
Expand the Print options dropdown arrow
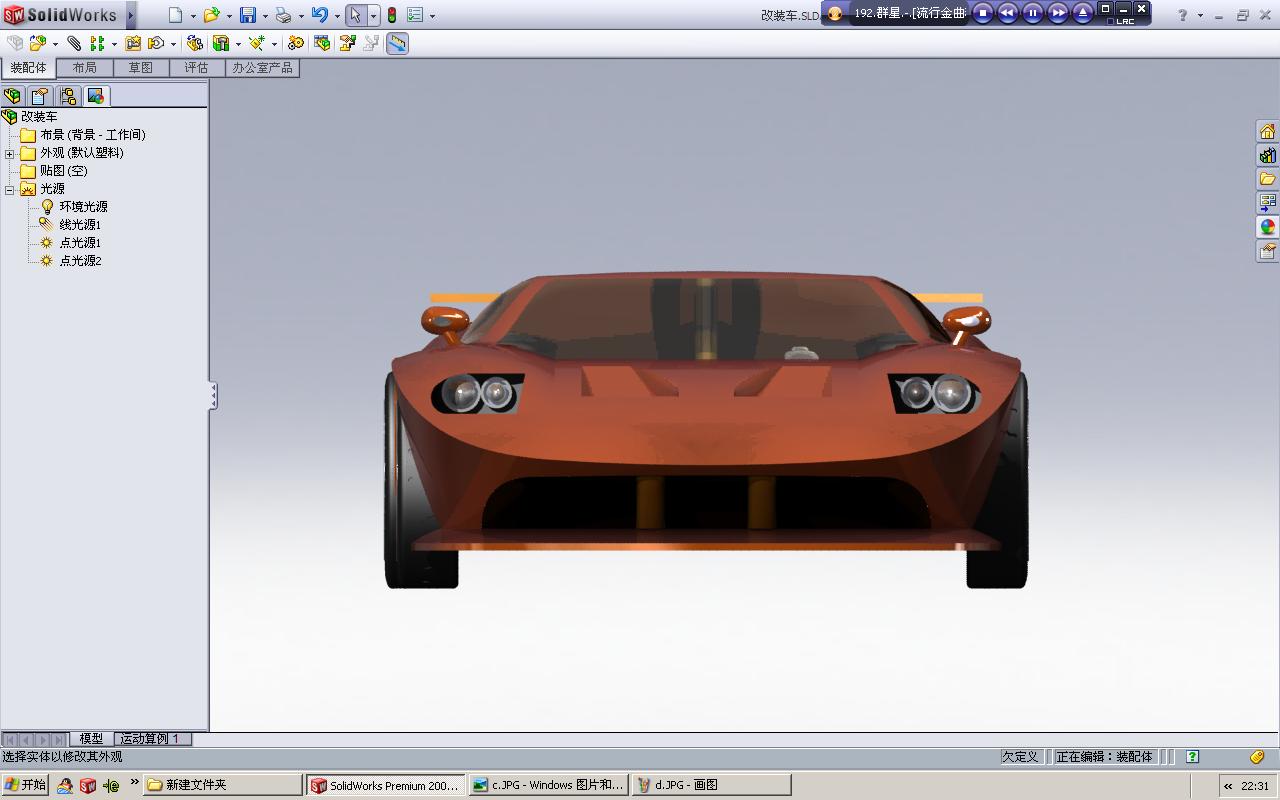(301, 16)
